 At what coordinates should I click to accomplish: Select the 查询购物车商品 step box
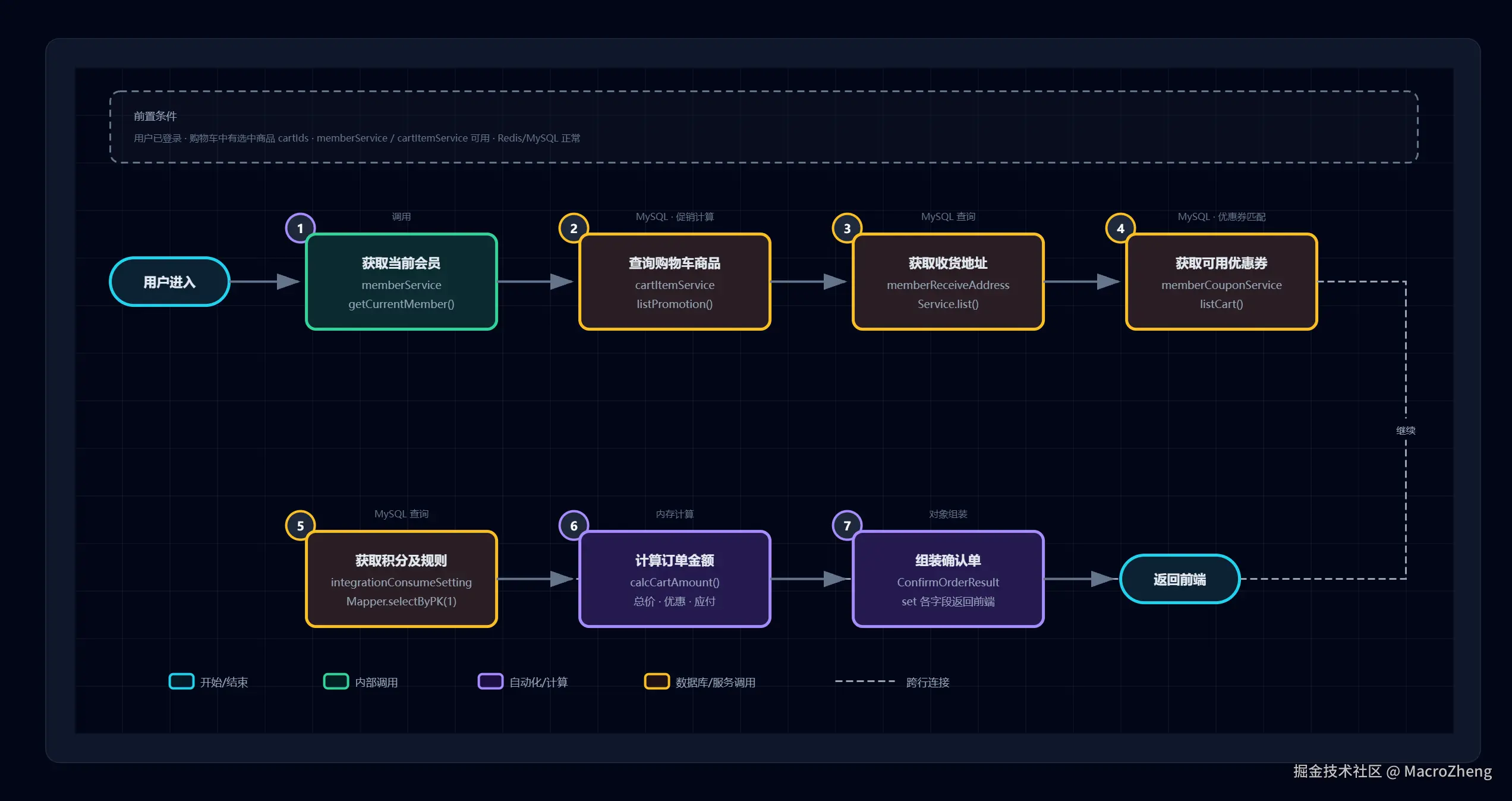point(675,281)
